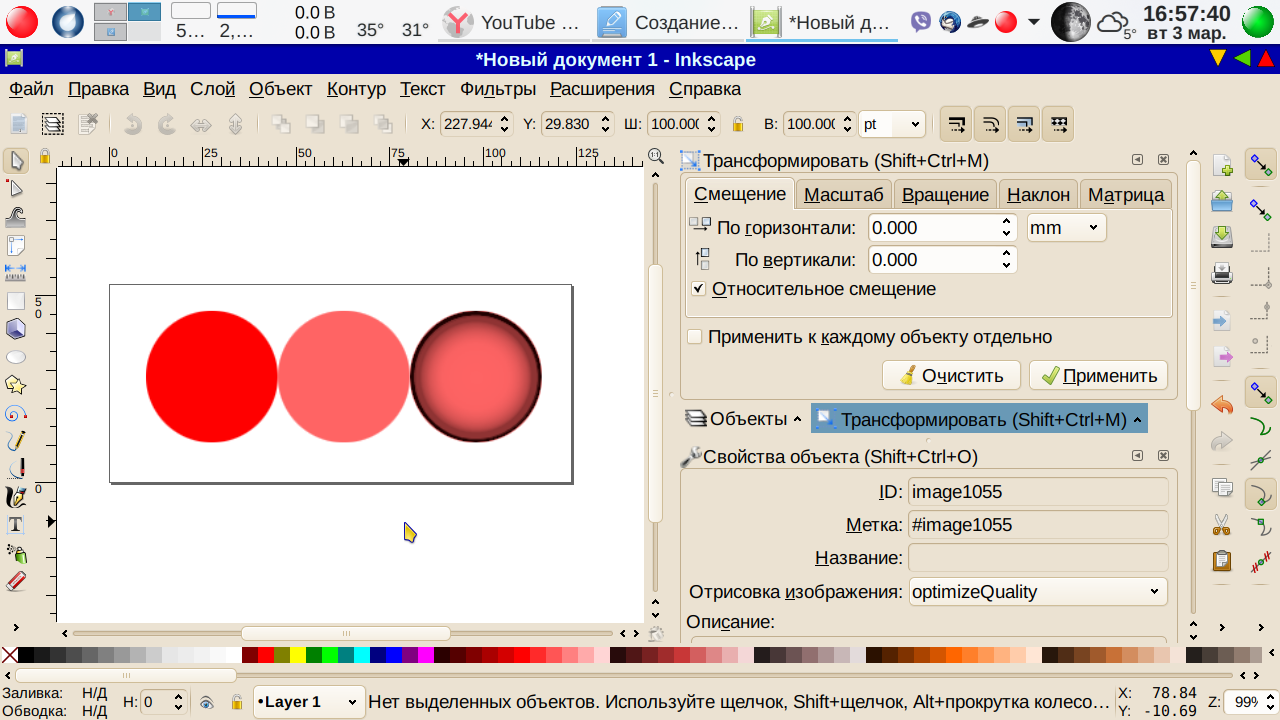Open the Layer 1 dropdown

click(308, 702)
